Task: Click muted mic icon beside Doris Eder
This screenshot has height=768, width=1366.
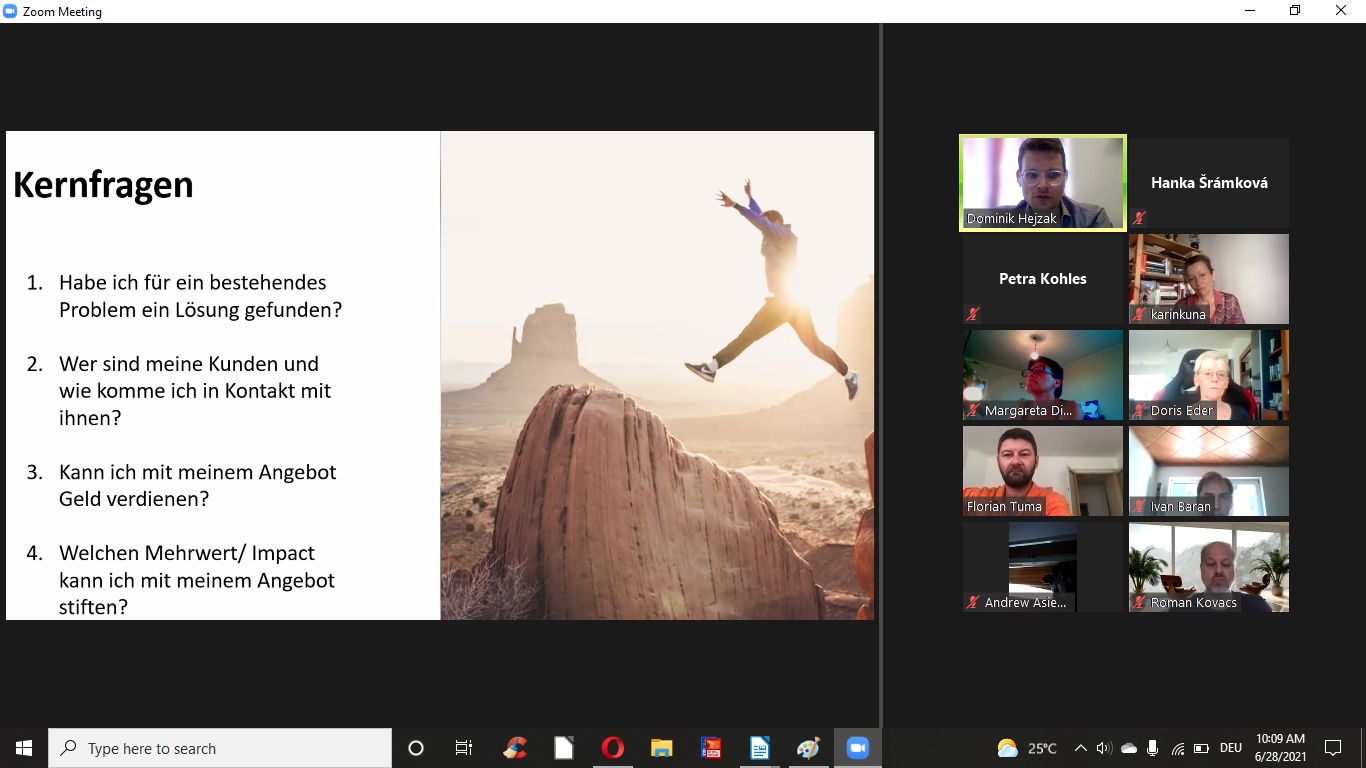Action: [x=1139, y=410]
